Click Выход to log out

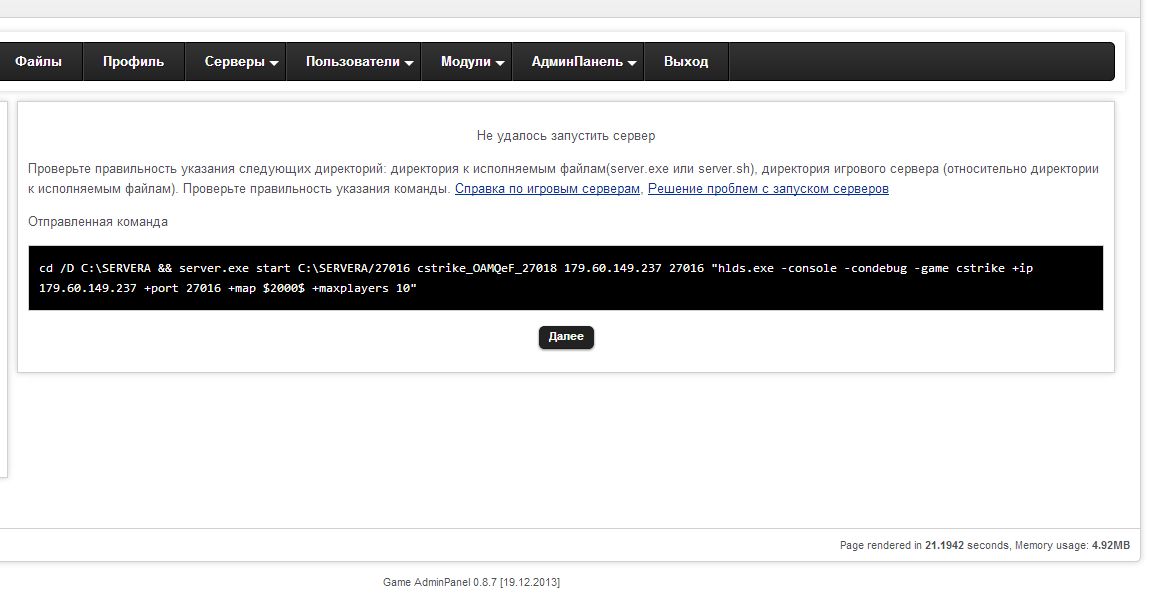tap(686, 62)
